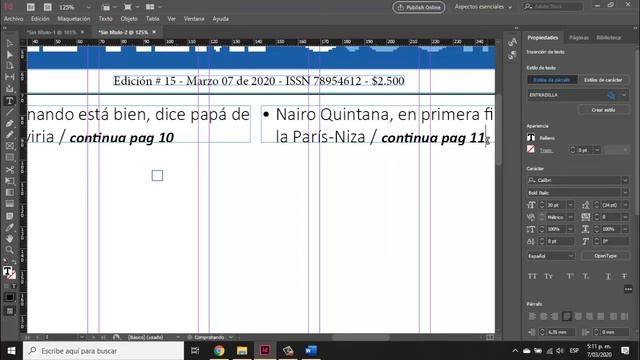Select the Gradient Swatch tool
The height and width of the screenshot is (360, 640).
[10, 192]
